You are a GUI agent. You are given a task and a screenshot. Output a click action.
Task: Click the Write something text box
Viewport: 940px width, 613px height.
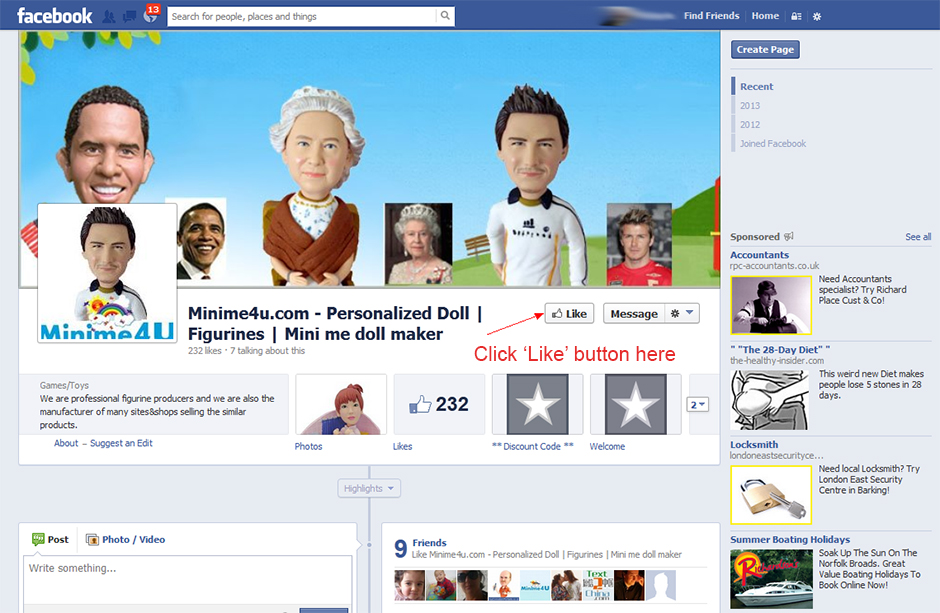click(x=188, y=579)
